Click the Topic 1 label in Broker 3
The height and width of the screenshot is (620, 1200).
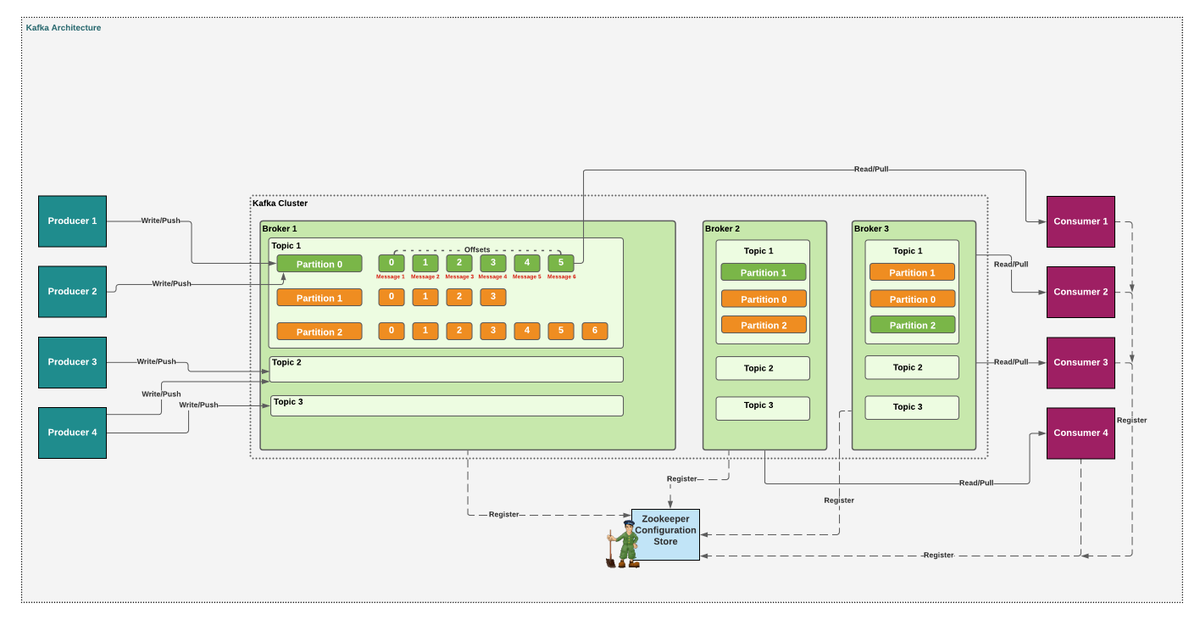pos(908,251)
